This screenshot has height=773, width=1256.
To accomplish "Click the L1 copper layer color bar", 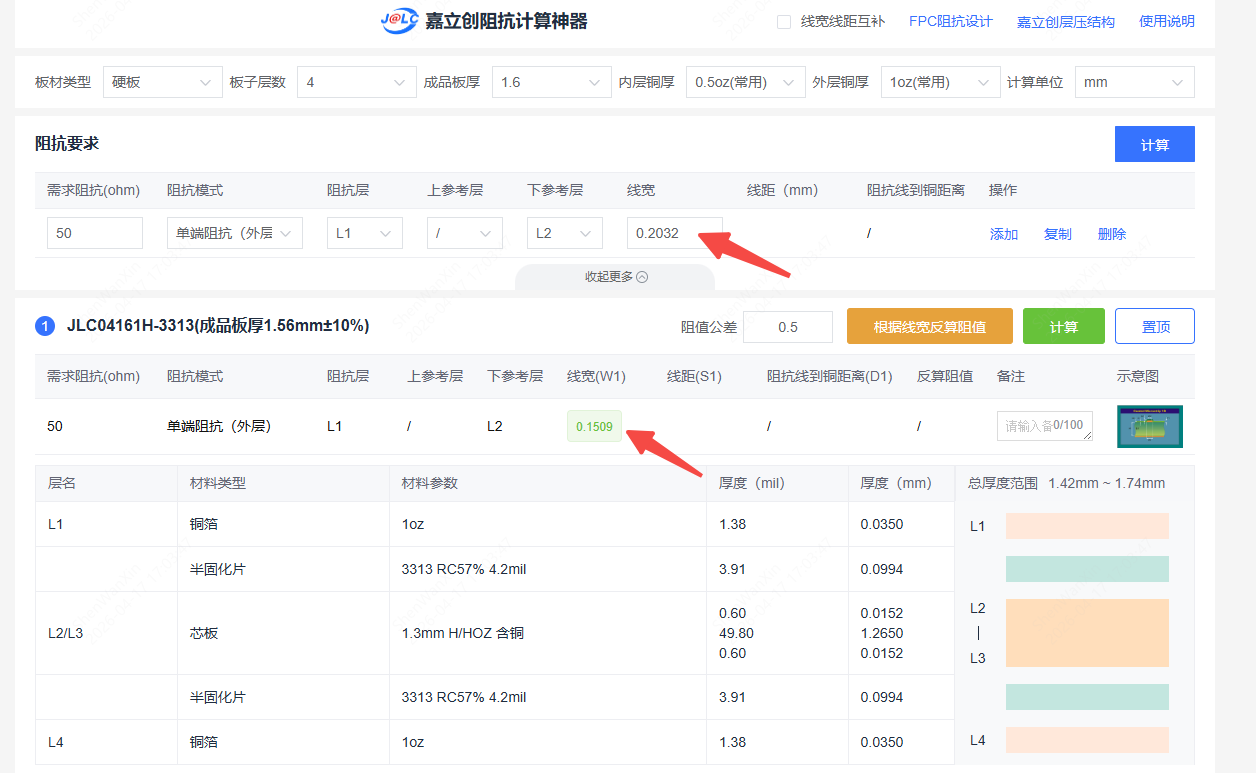I will click(x=1087, y=526).
